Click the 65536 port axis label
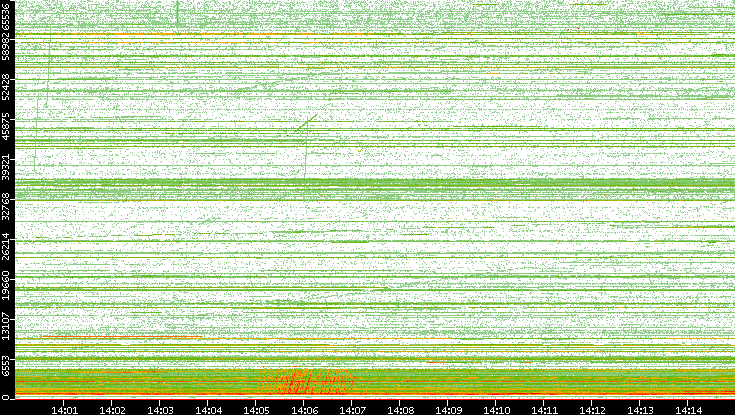 (5, 15)
